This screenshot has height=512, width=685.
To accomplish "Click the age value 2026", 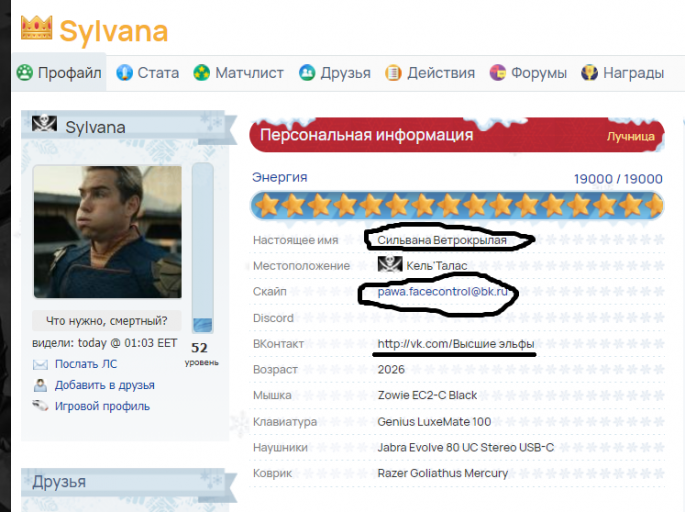I will [391, 370].
